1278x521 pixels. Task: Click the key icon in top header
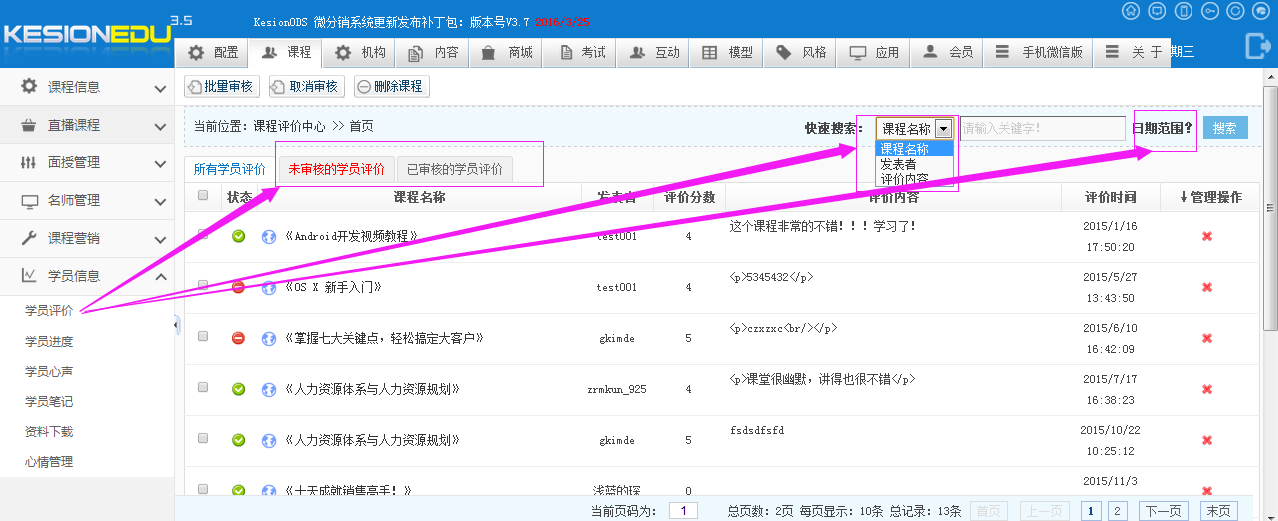(x=1210, y=11)
